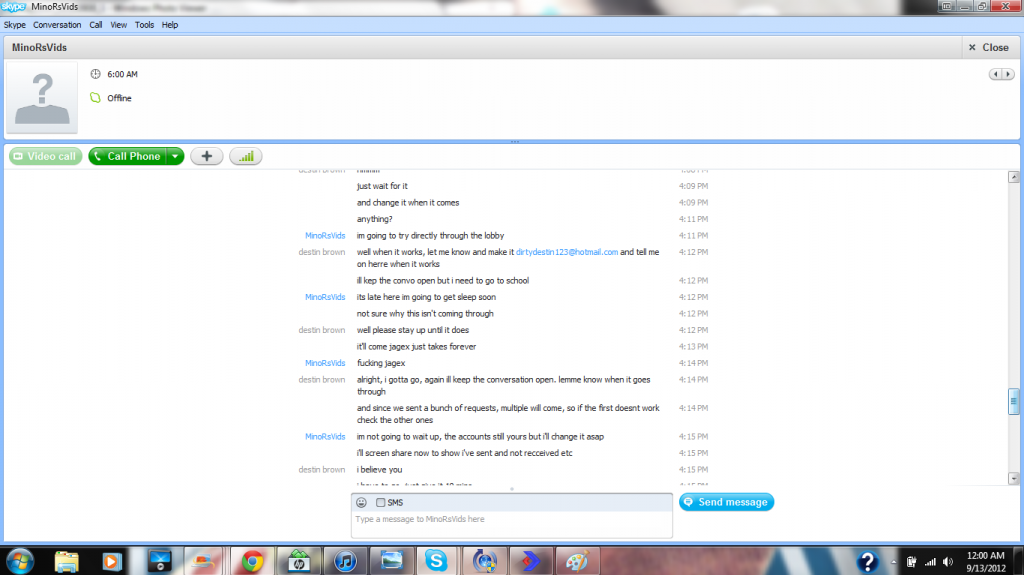This screenshot has width=1024, height=575.
Task: Open the Windows Start menu
Action: pyautogui.click(x=20, y=561)
